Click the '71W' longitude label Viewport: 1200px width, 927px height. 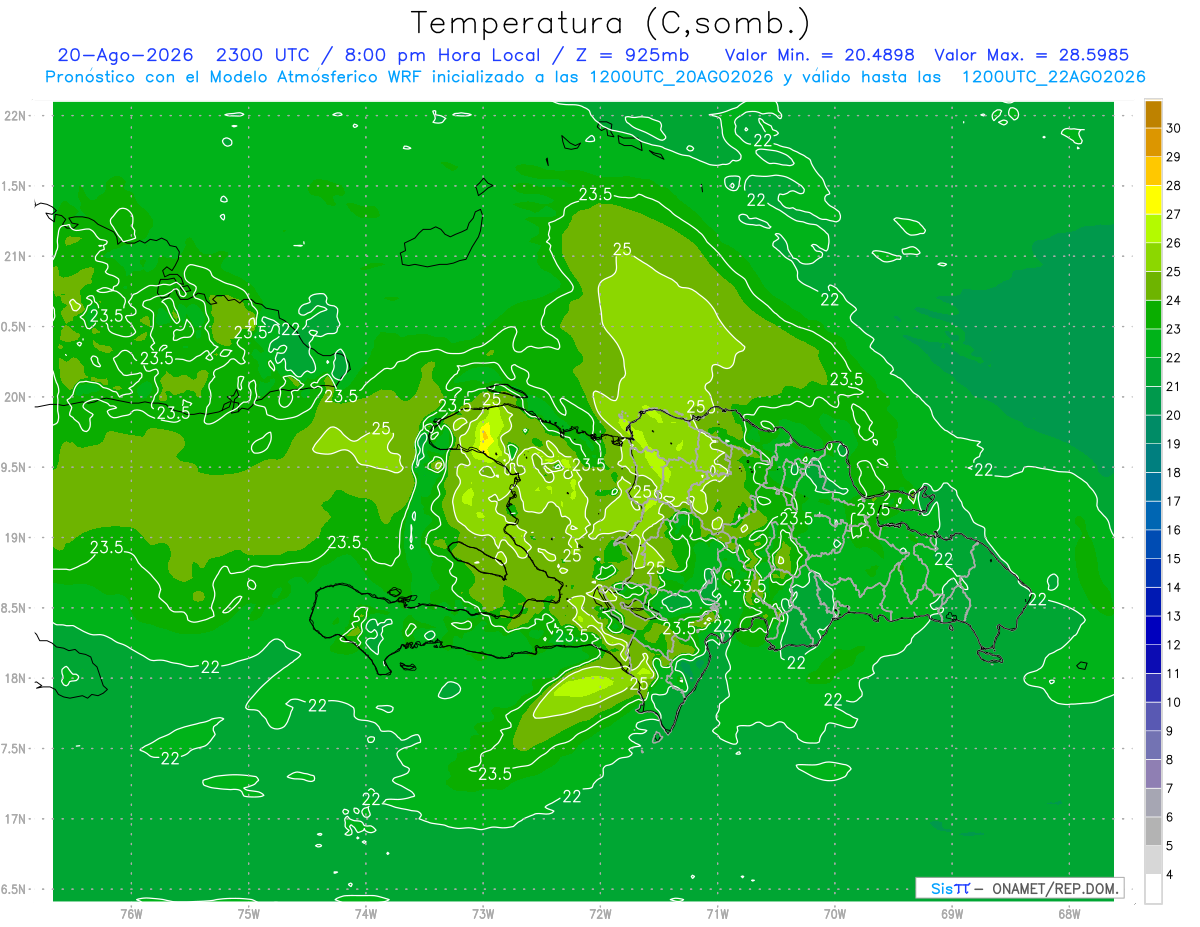coord(717,914)
